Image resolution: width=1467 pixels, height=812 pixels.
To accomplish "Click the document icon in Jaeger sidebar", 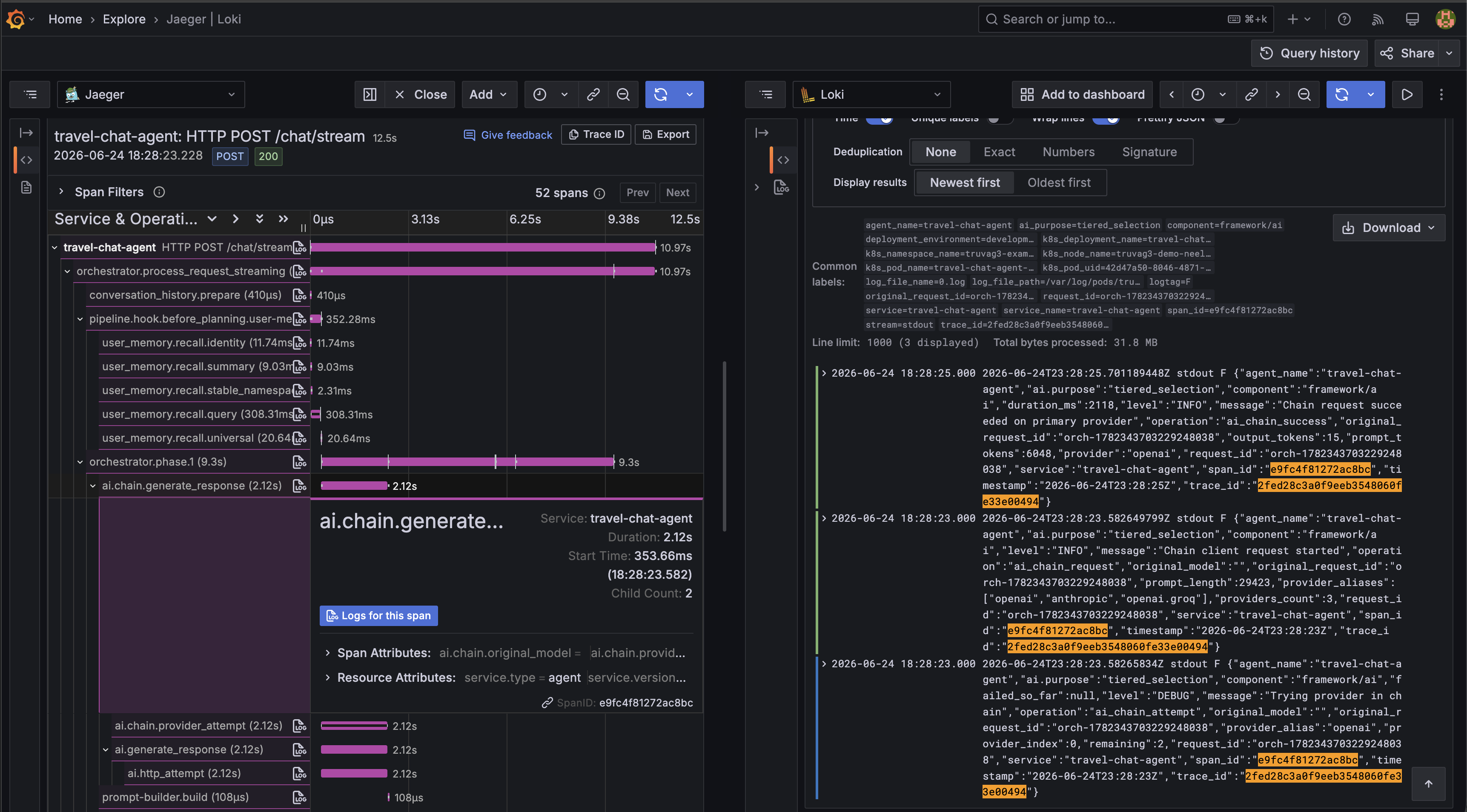I will [x=26, y=187].
